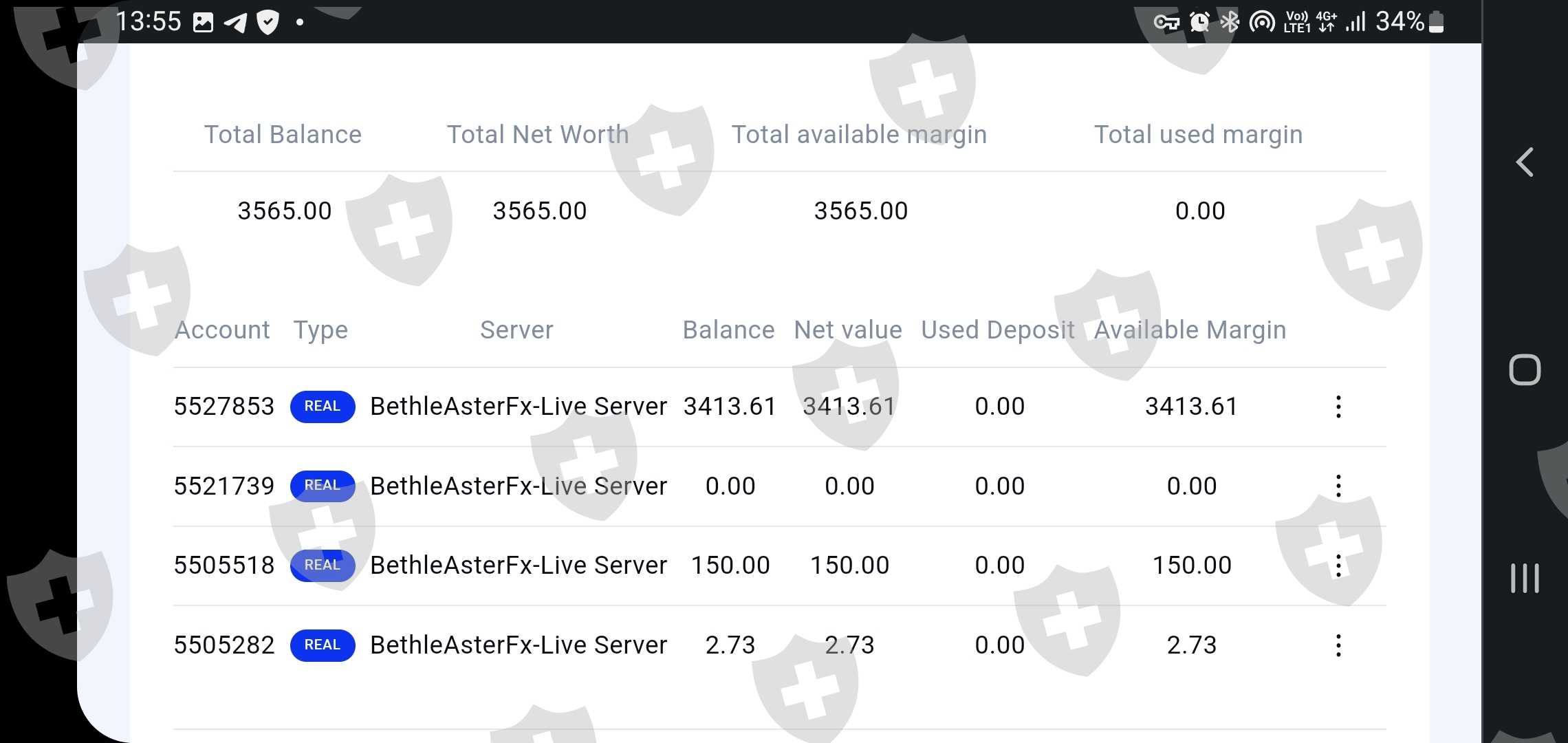Open more options for account 5505518
This screenshot has width=1568, height=743.
click(x=1338, y=566)
